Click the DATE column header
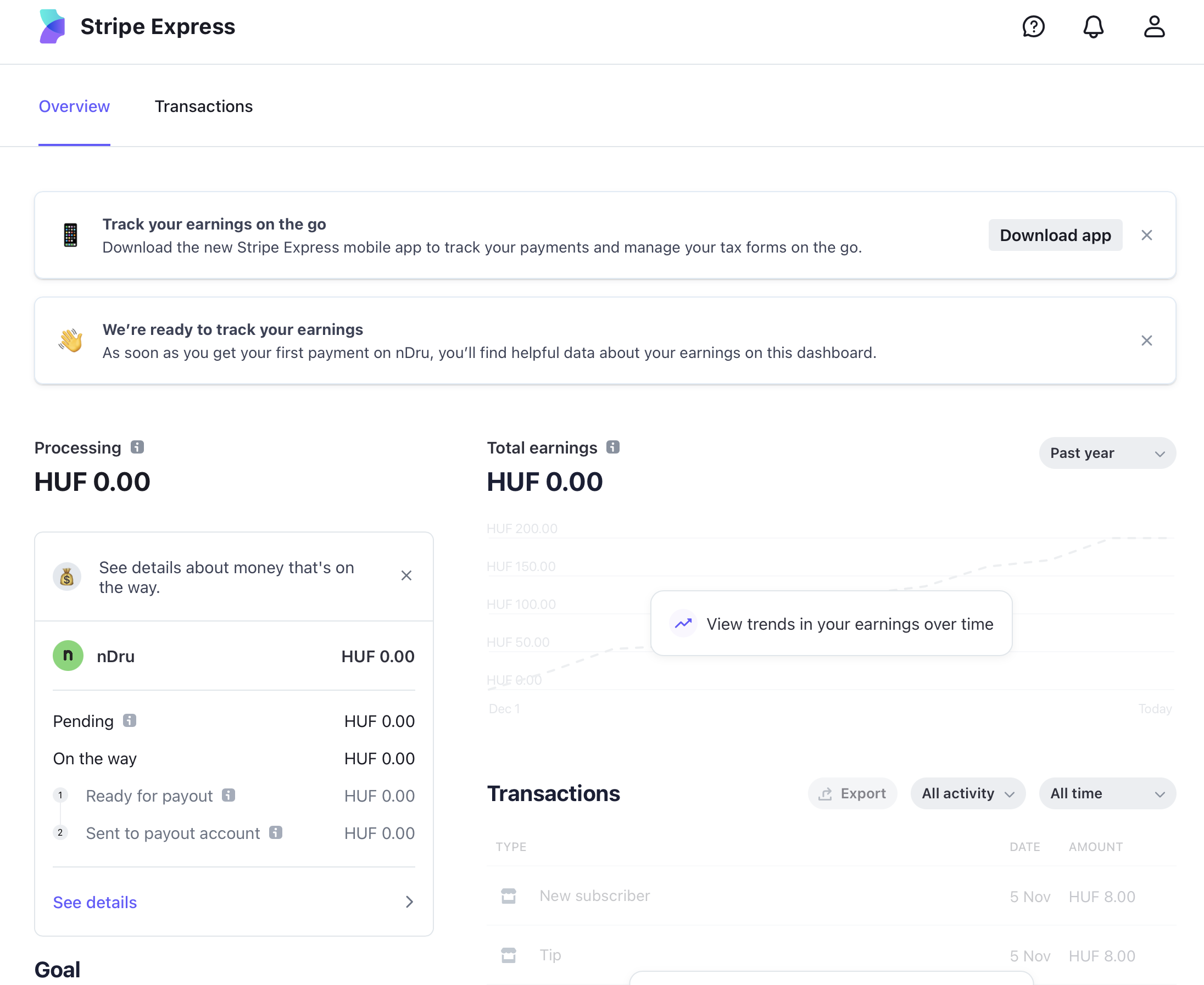The height and width of the screenshot is (985, 1204). coord(1025,847)
